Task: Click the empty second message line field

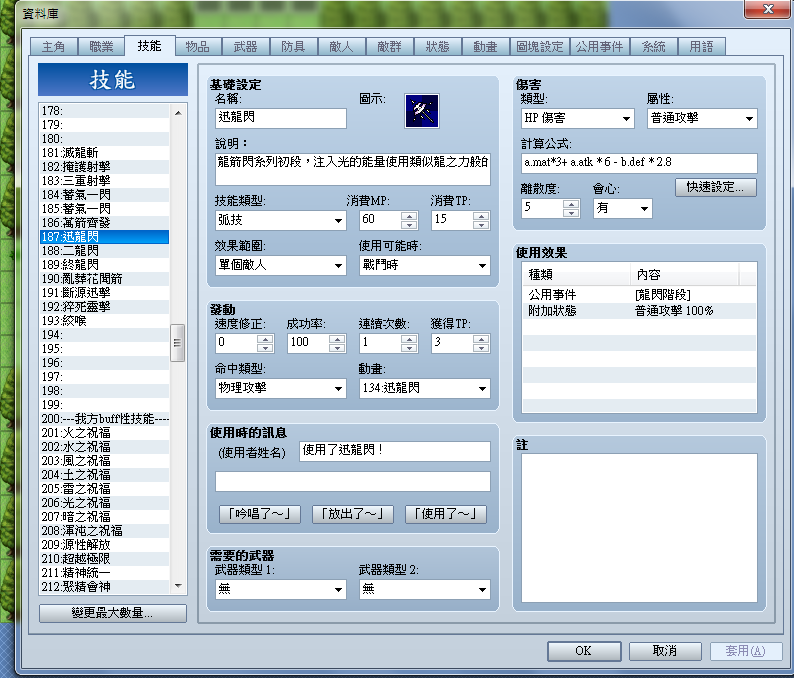Action: pos(352,482)
